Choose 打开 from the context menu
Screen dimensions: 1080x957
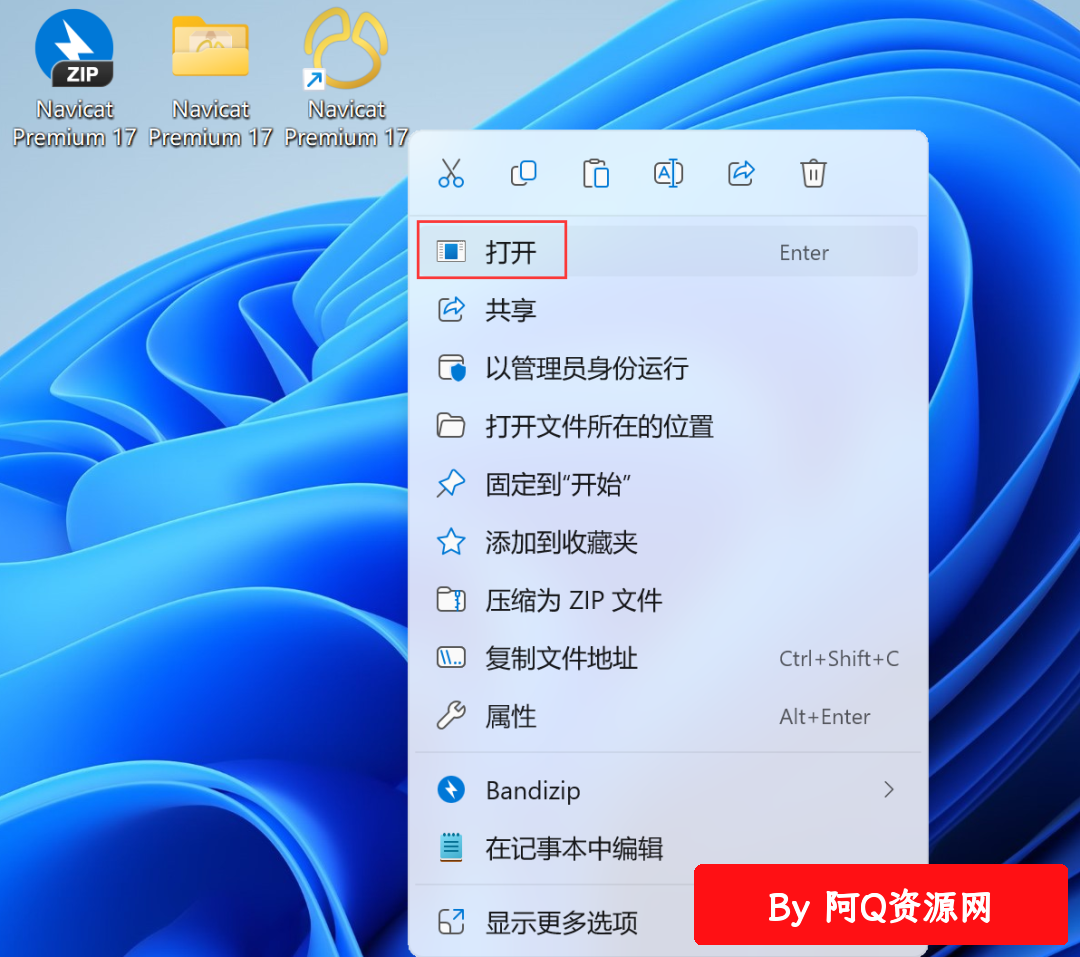pyautogui.click(x=667, y=251)
